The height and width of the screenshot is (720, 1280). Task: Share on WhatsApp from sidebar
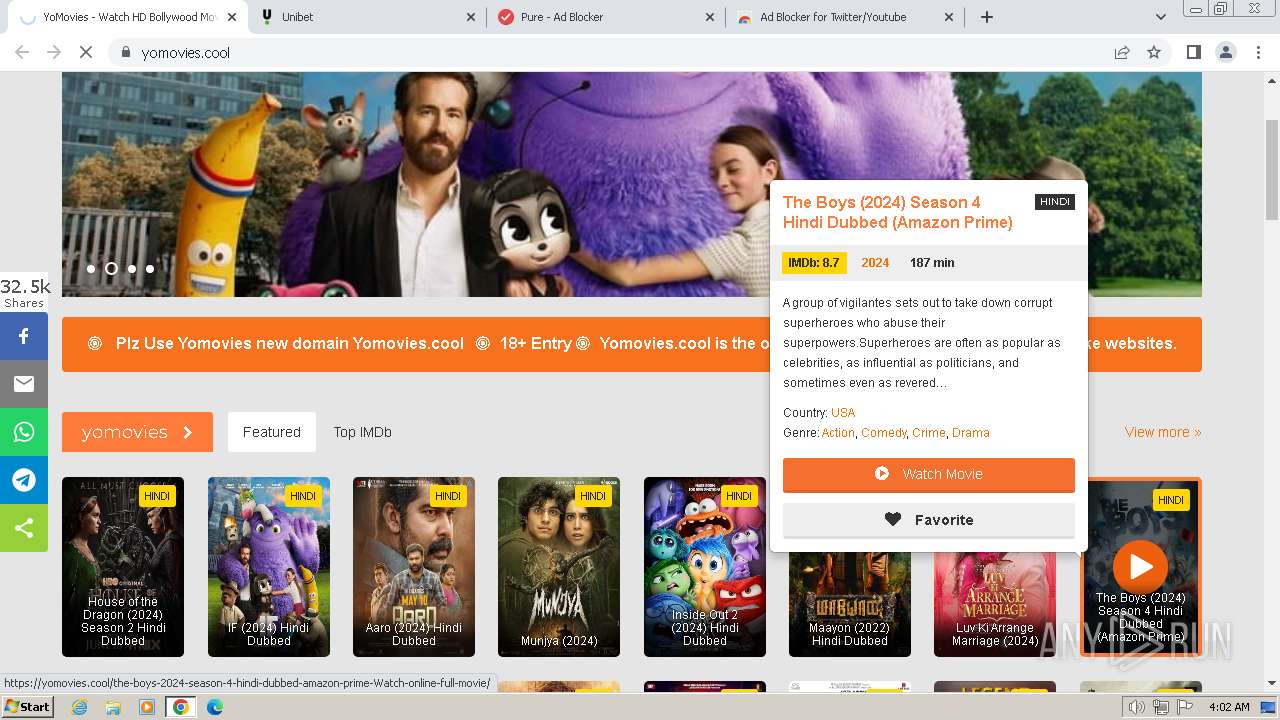click(24, 432)
